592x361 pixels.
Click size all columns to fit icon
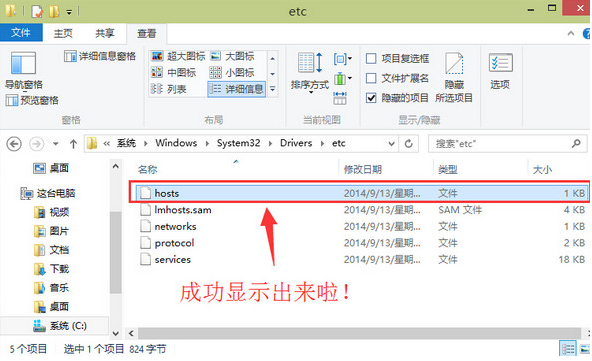pos(340,98)
